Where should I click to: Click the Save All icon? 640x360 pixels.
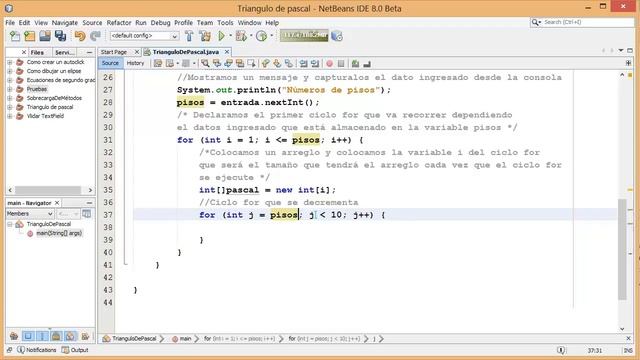click(60, 36)
